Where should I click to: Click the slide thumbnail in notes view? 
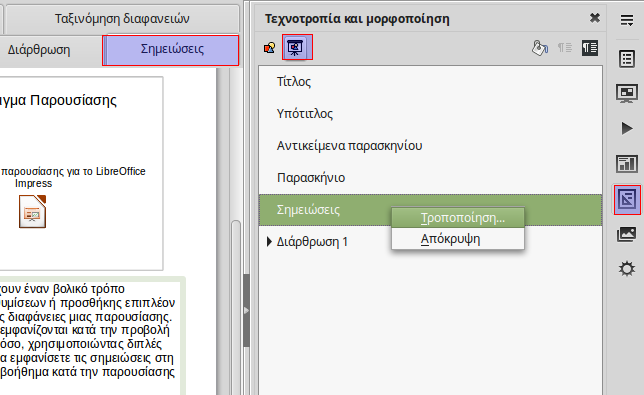tap(81, 173)
